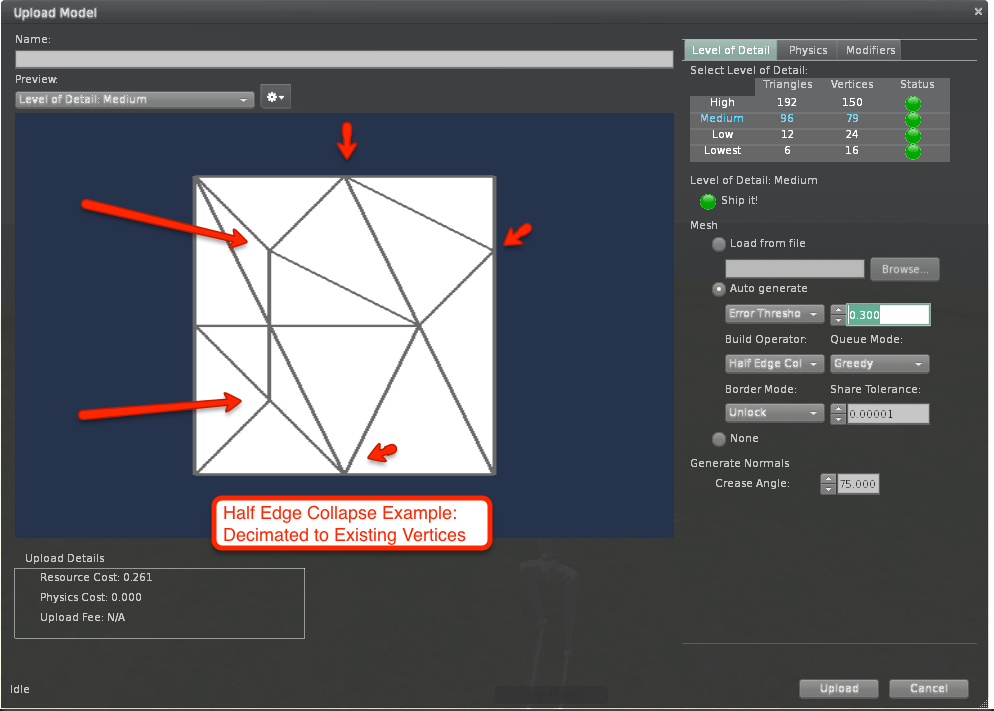
Task: Click the Browse... button
Action: [904, 269]
